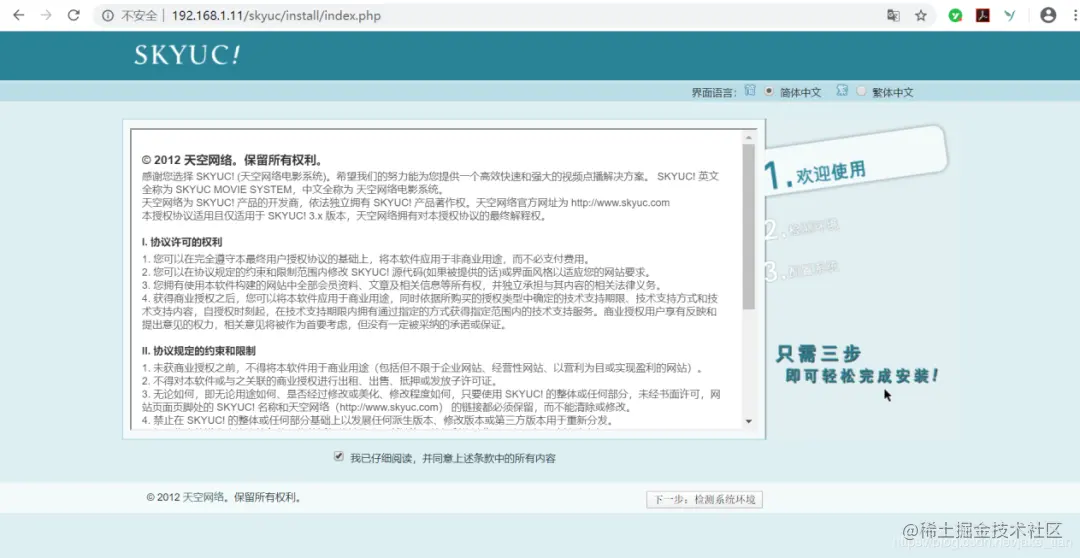Select the 繁体中文 language radio button
This screenshot has height=558, width=1080.
pyautogui.click(x=861, y=91)
